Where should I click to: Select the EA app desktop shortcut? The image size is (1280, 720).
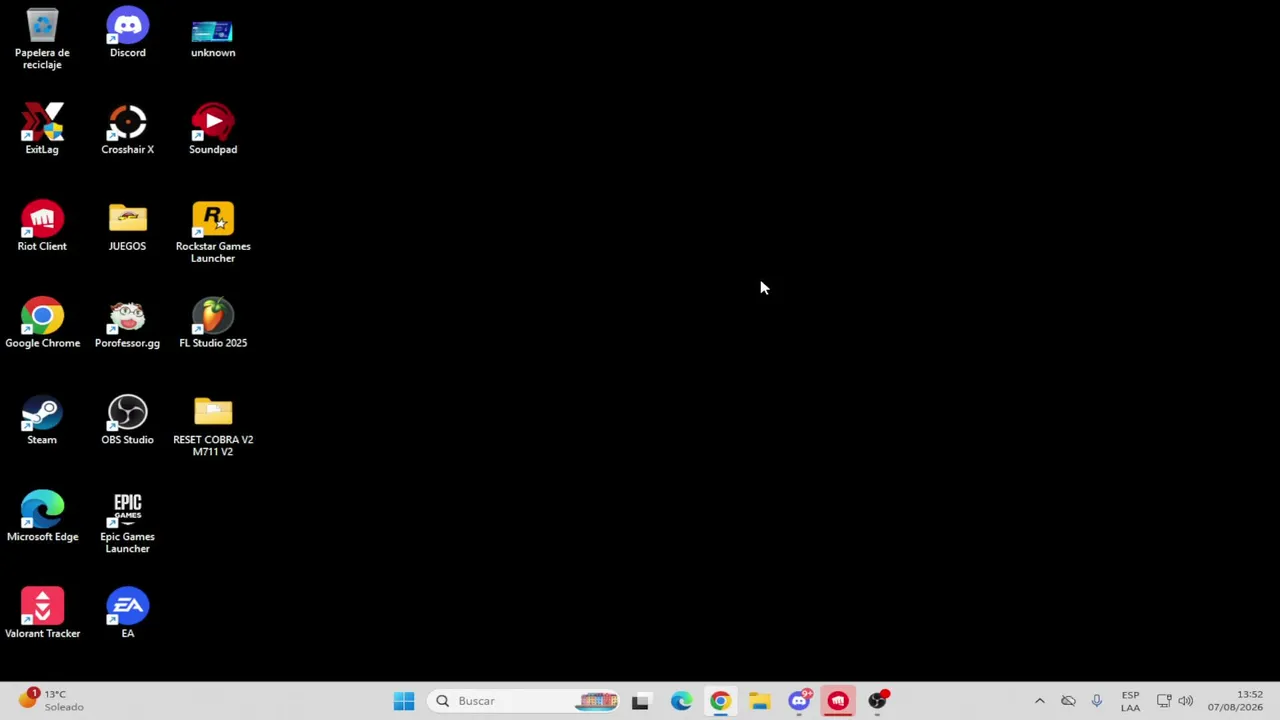(x=127, y=615)
